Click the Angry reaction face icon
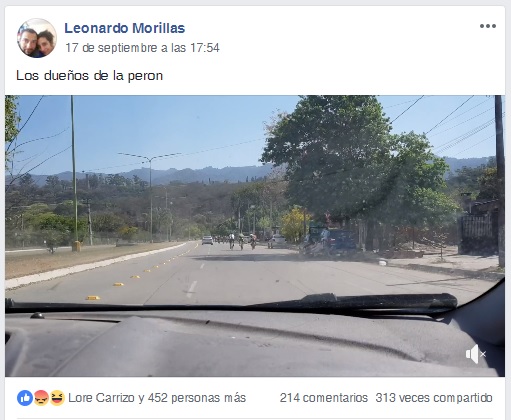 point(41,398)
